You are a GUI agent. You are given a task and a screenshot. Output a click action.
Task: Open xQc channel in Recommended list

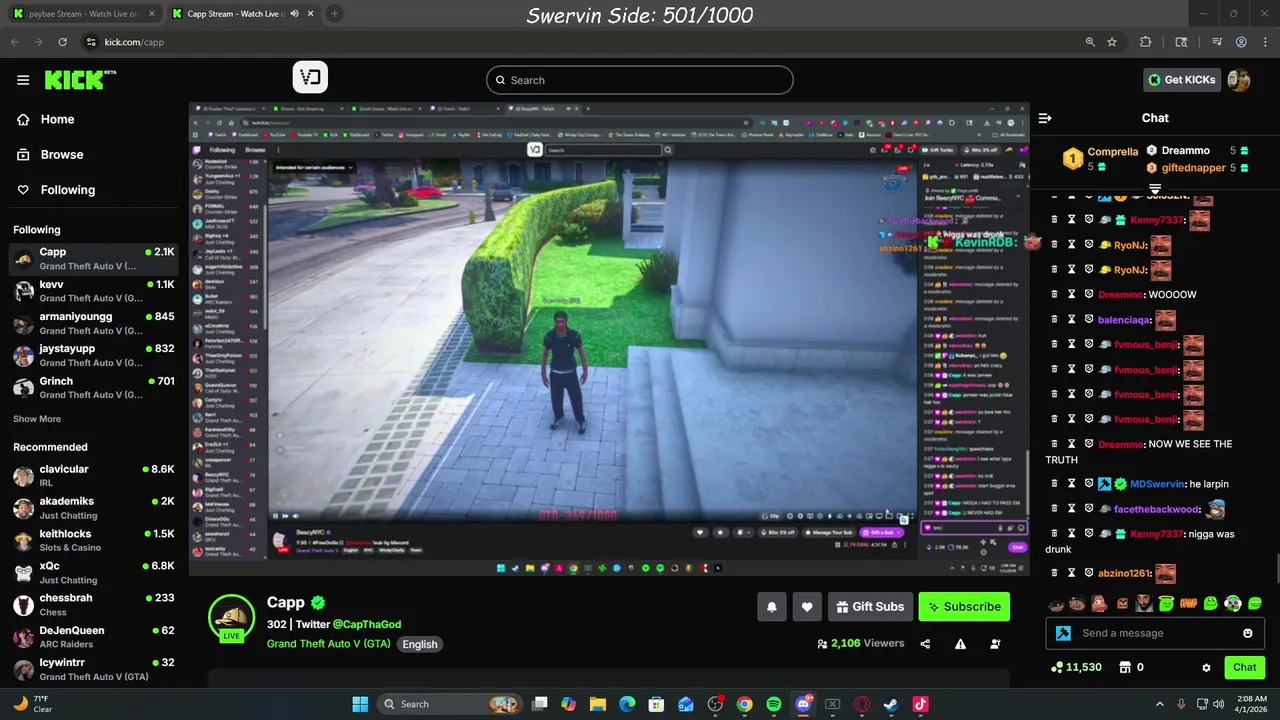click(x=94, y=573)
